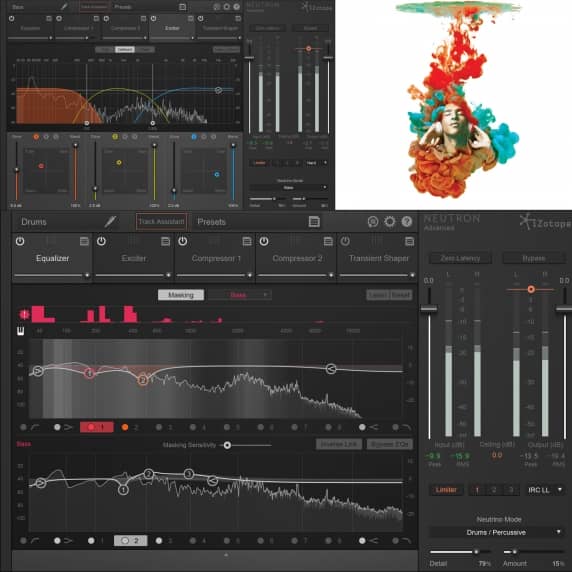
Task: Open the limiter mode dropdown in Bass window
Action: pos(316,163)
